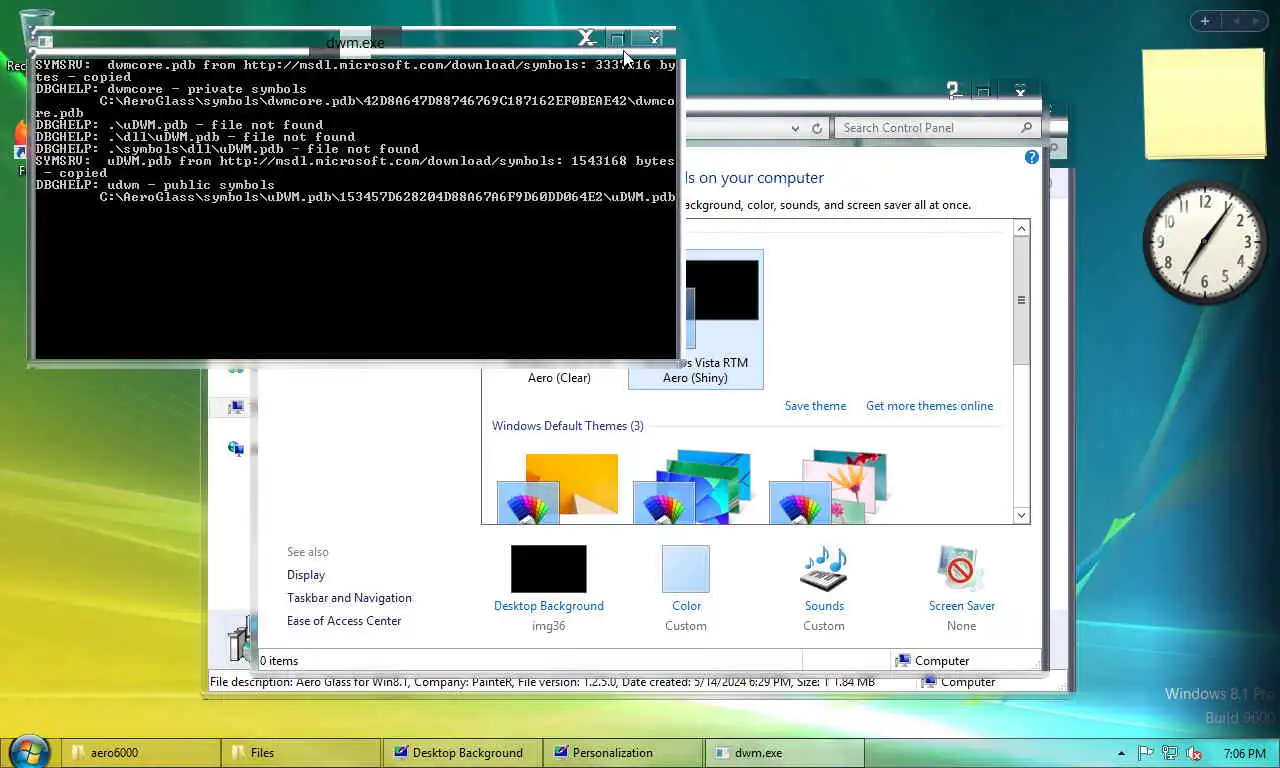The image size is (1280, 768).
Task: Open the Display link under See also
Action: 306,575
